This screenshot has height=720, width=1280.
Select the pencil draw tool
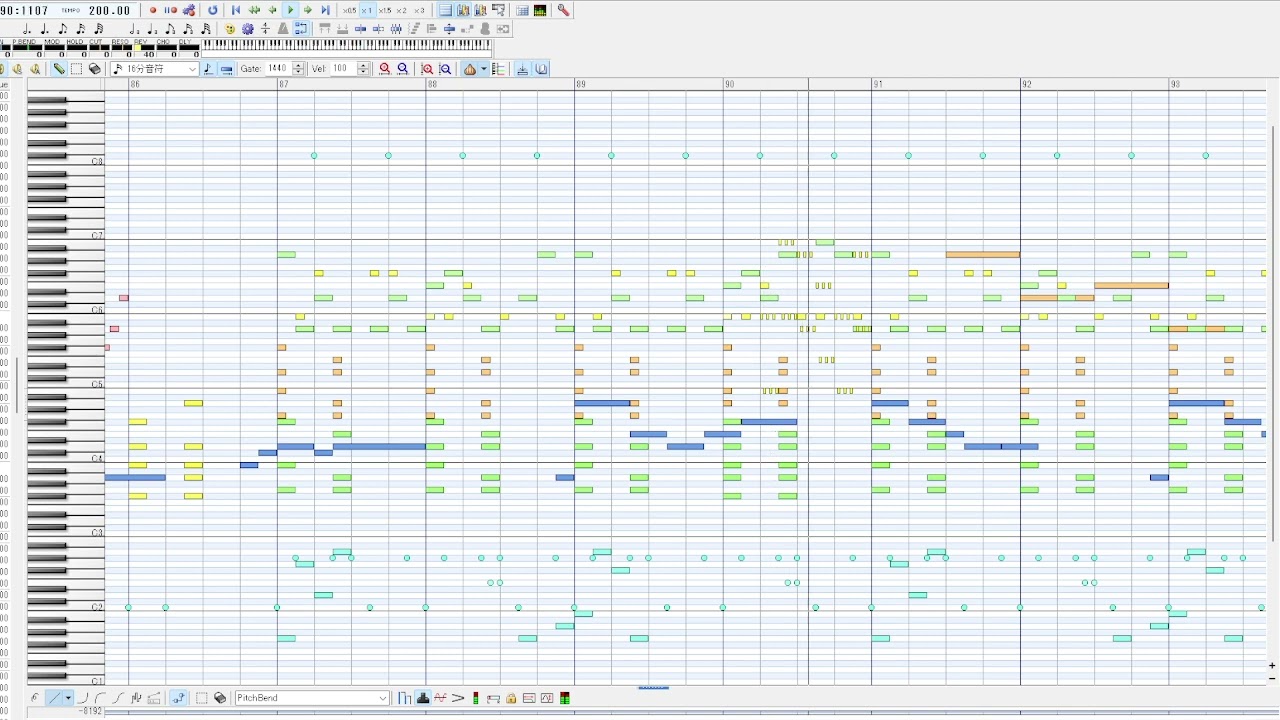coord(59,69)
